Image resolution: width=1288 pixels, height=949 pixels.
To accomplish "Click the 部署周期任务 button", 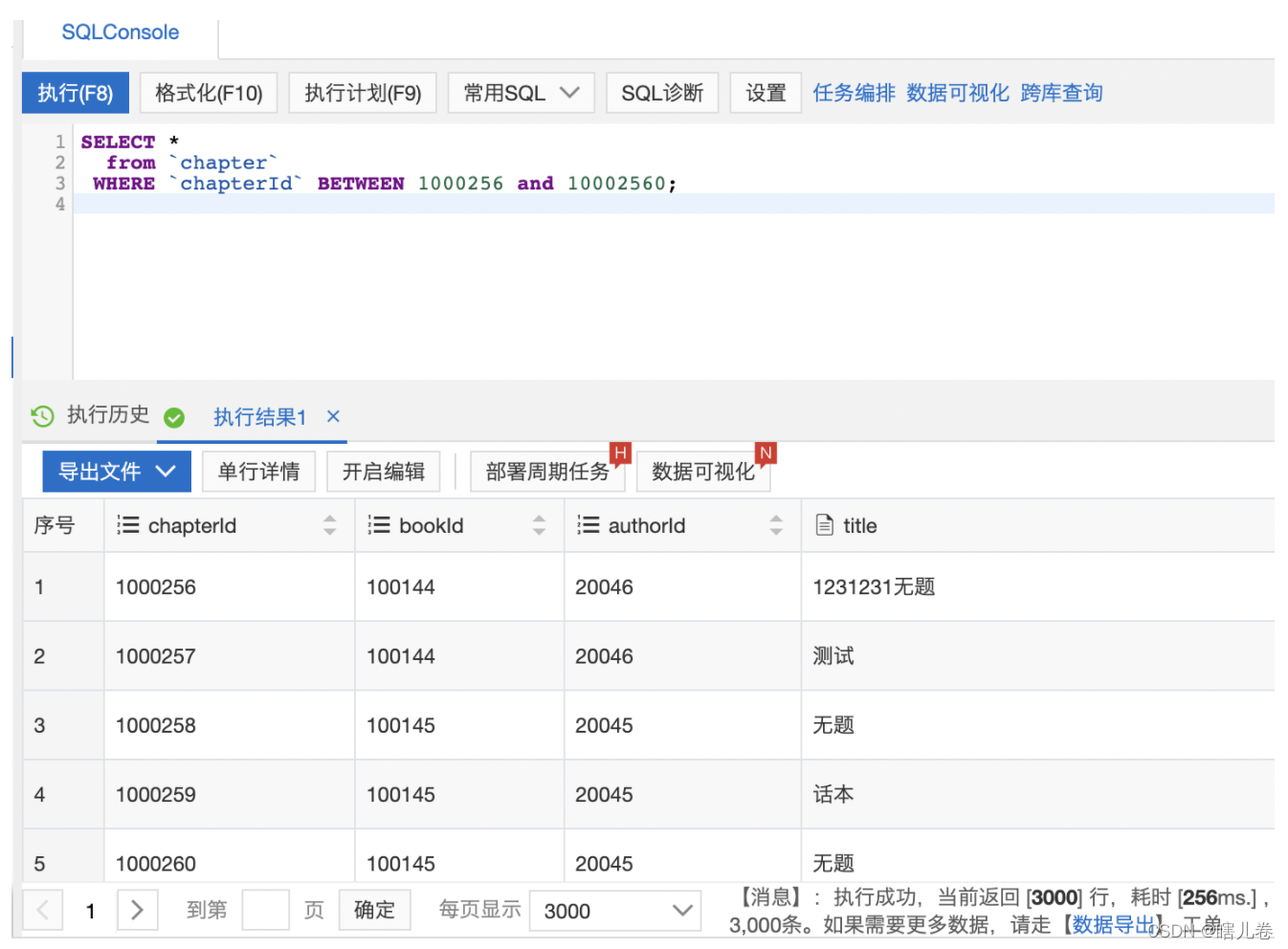I will [547, 472].
